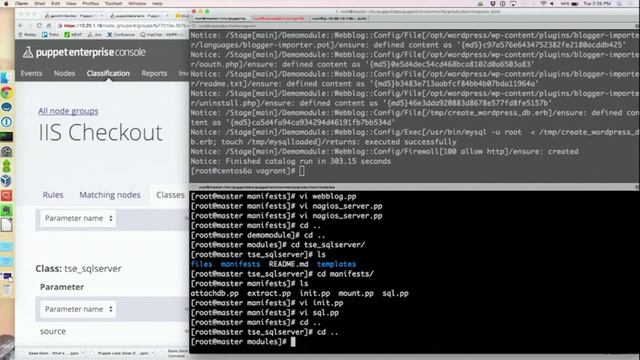
Task: Open the Window menu
Action: point(137,3)
